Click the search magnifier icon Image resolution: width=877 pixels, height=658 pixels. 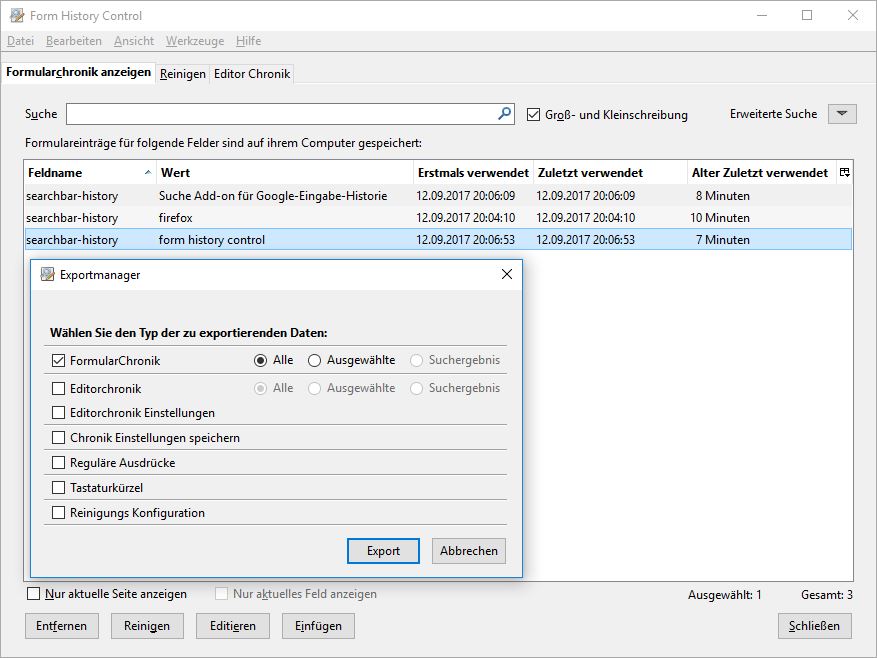point(505,114)
